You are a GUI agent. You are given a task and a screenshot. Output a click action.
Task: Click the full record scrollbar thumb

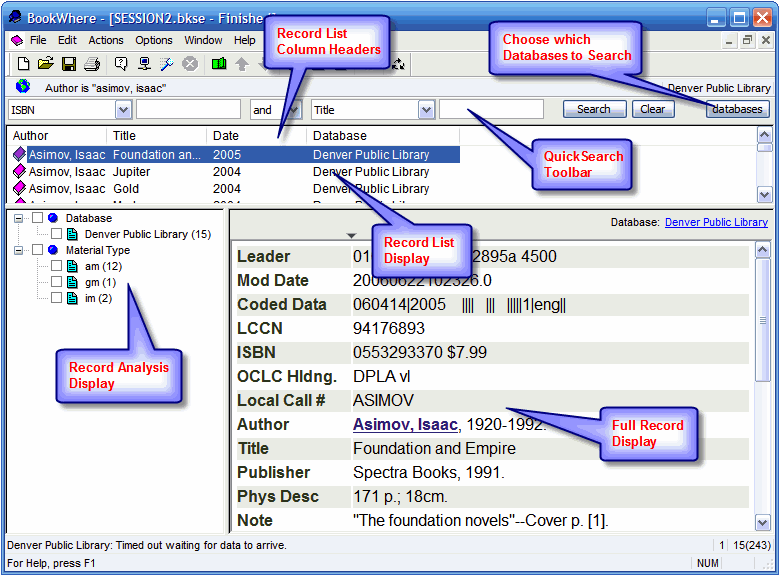coord(762,320)
